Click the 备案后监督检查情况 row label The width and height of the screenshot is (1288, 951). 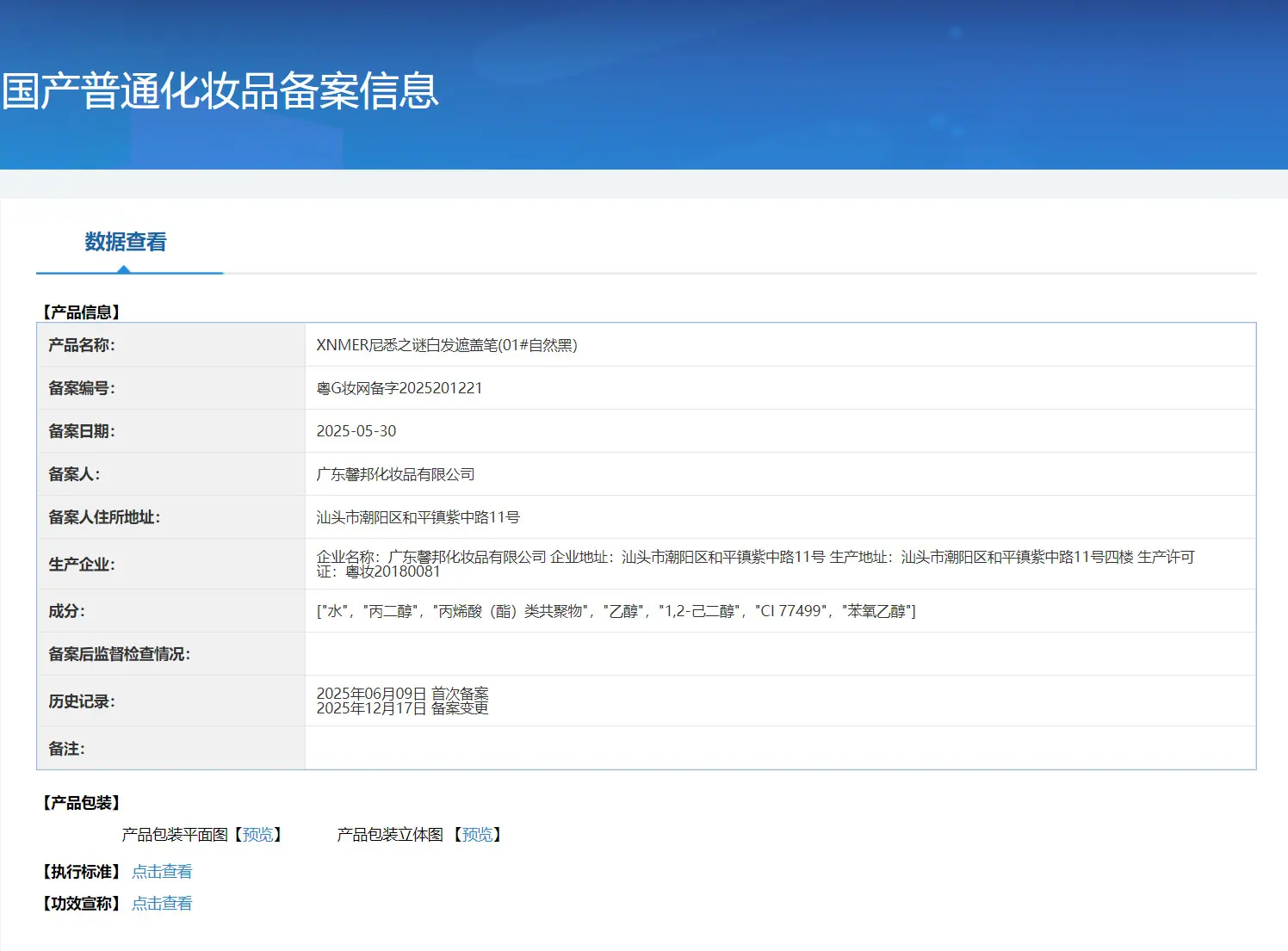tap(119, 654)
